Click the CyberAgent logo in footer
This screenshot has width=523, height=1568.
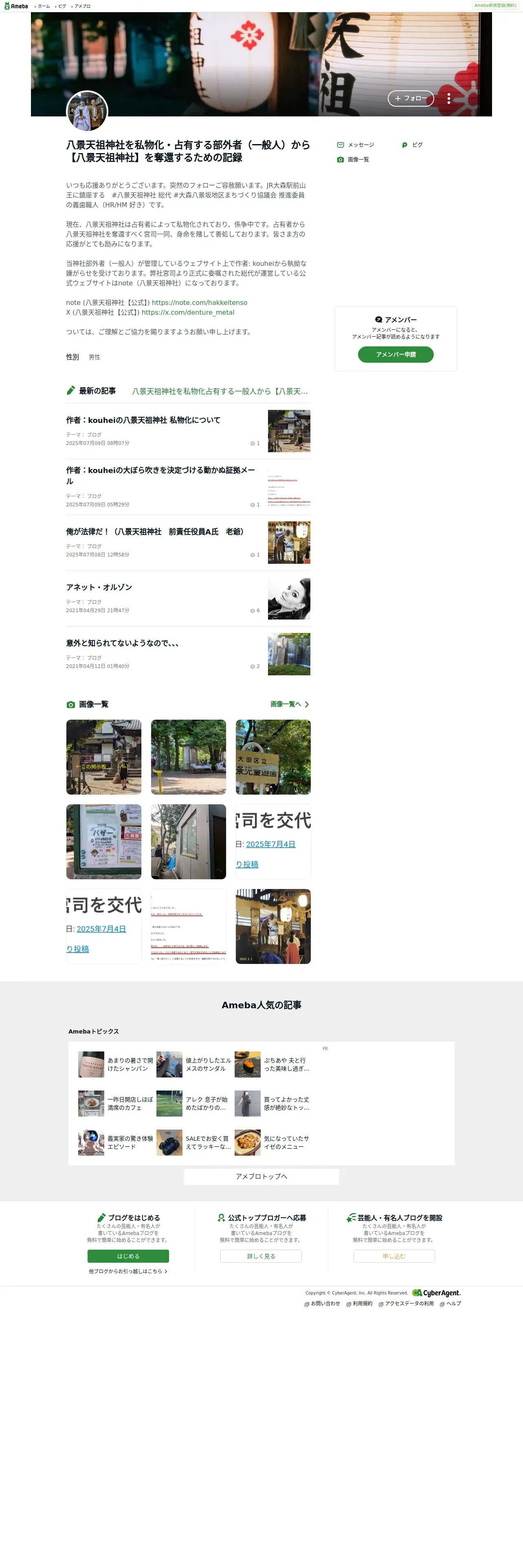point(437,1292)
